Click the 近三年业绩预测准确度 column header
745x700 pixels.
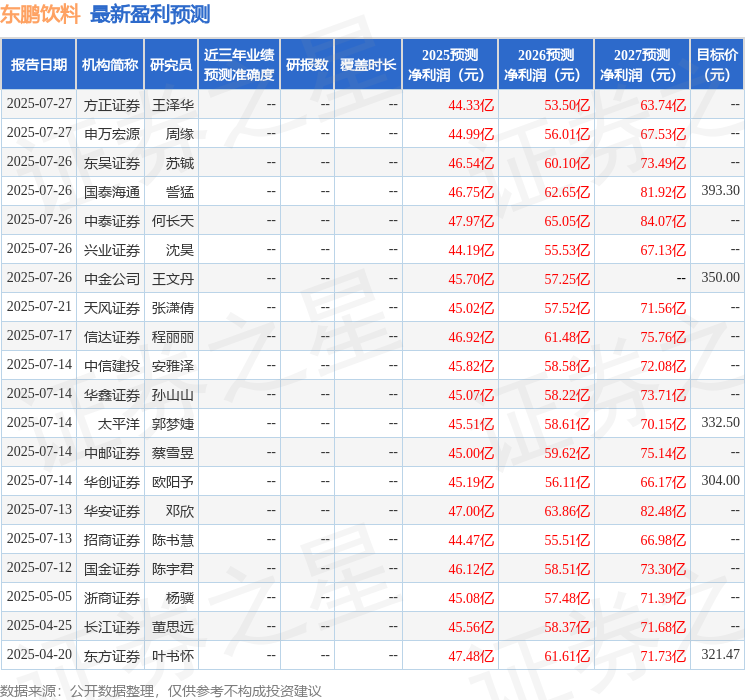238,65
